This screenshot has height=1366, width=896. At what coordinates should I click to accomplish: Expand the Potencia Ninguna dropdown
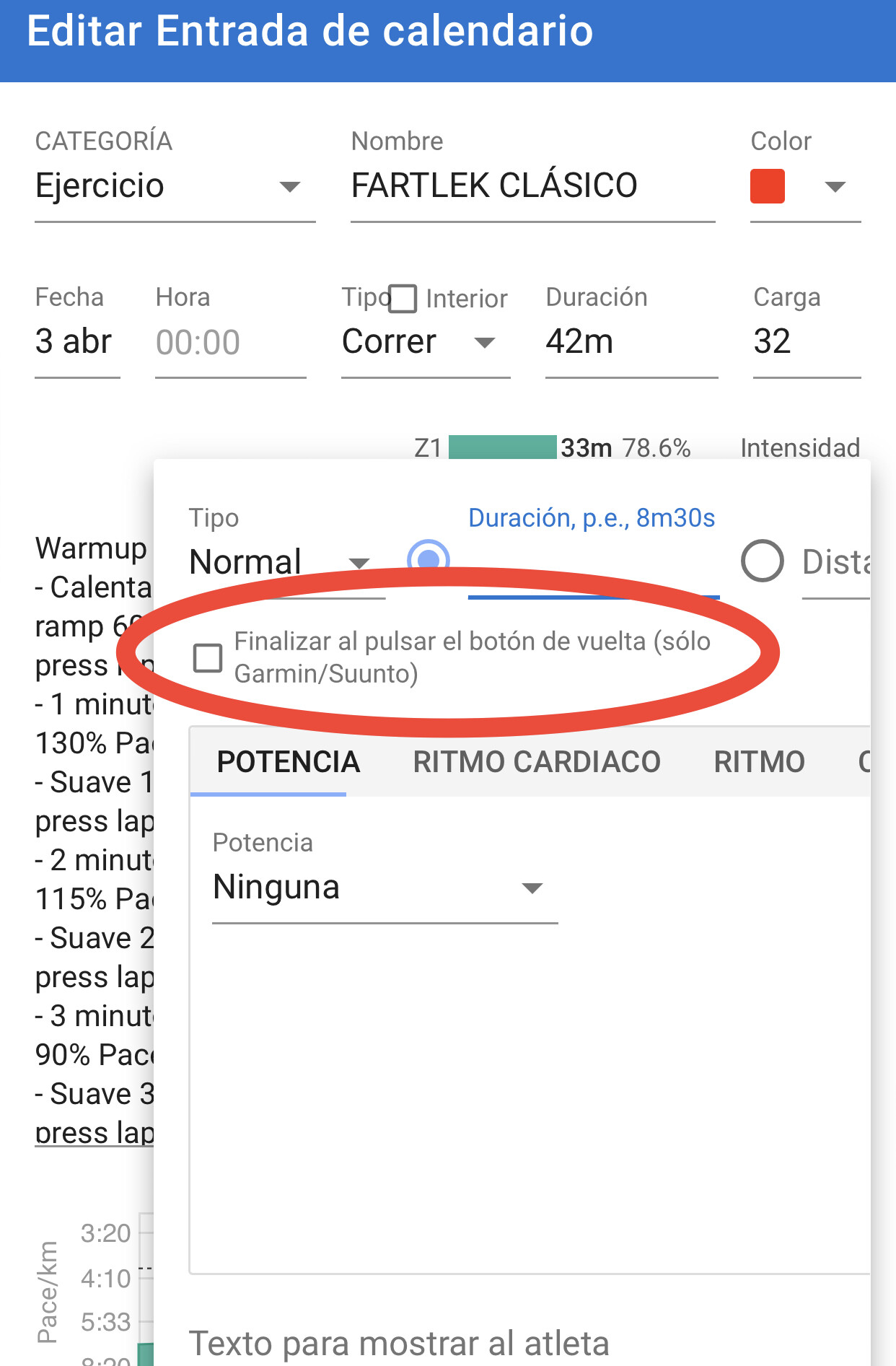pos(385,888)
